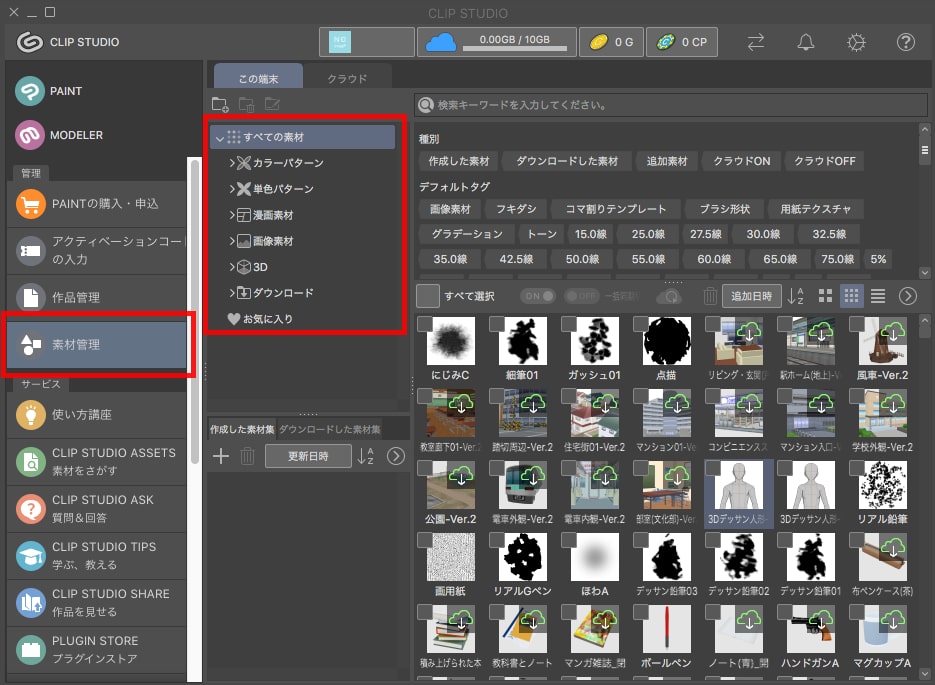Open the 追加日時 sort dropdown
935x685 pixels.
point(751,296)
